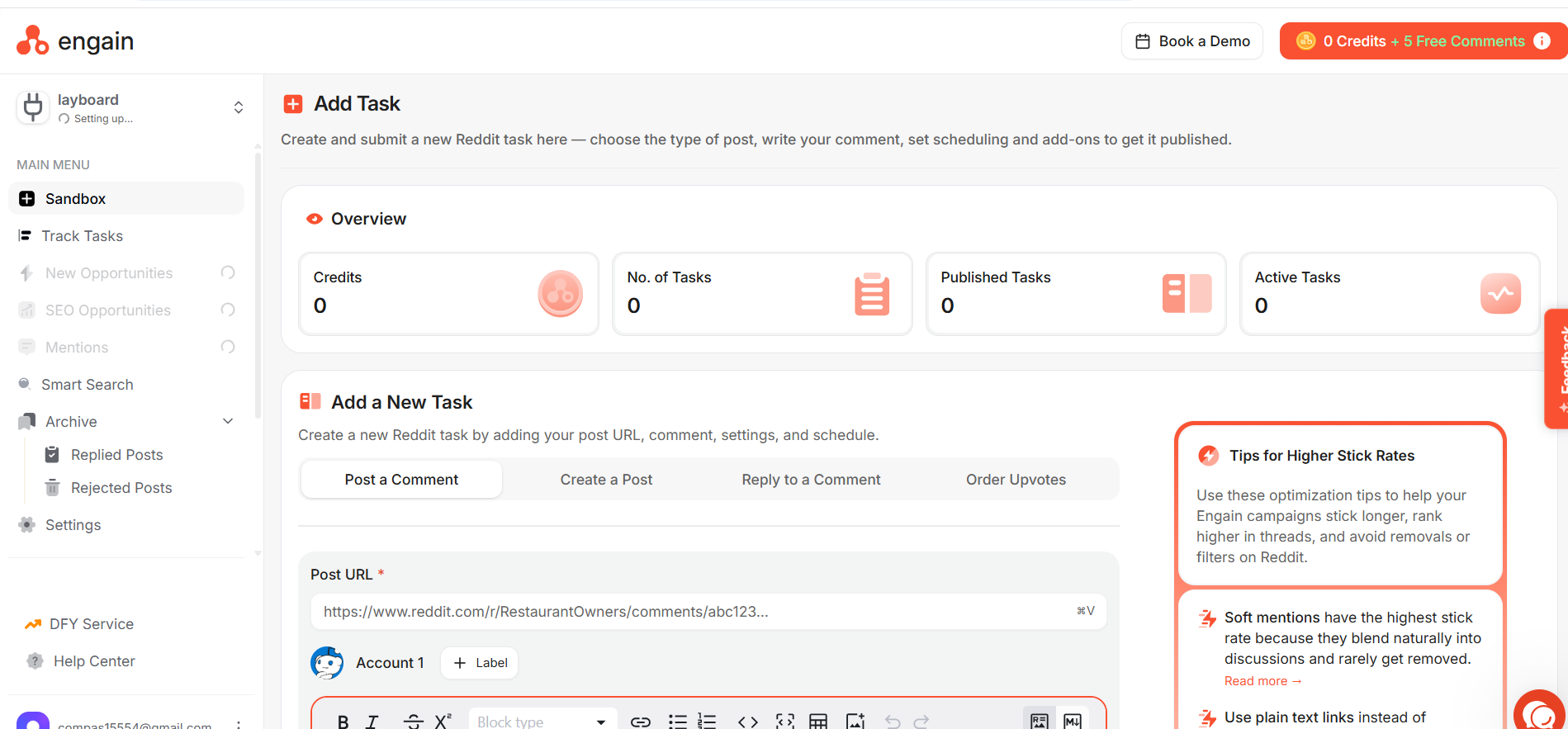
Task: Click the Tips for Higher Stick Rates icon
Action: point(1208,456)
